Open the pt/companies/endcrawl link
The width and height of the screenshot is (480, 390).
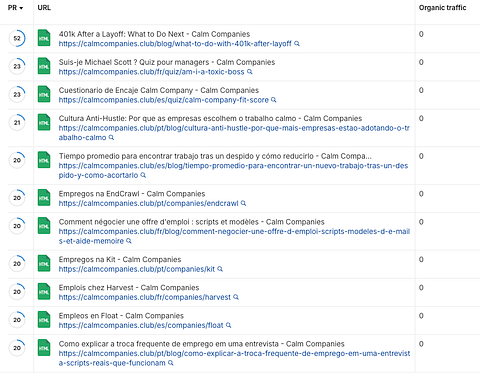point(148,203)
